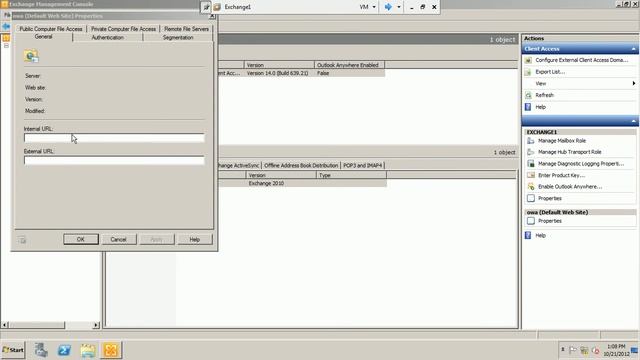640x360 pixels.
Task: Collapse the second blue actions section header
Action: (633, 121)
